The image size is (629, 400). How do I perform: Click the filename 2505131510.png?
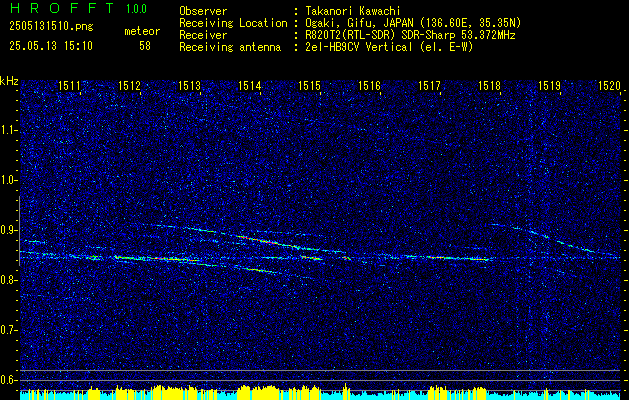51,26
